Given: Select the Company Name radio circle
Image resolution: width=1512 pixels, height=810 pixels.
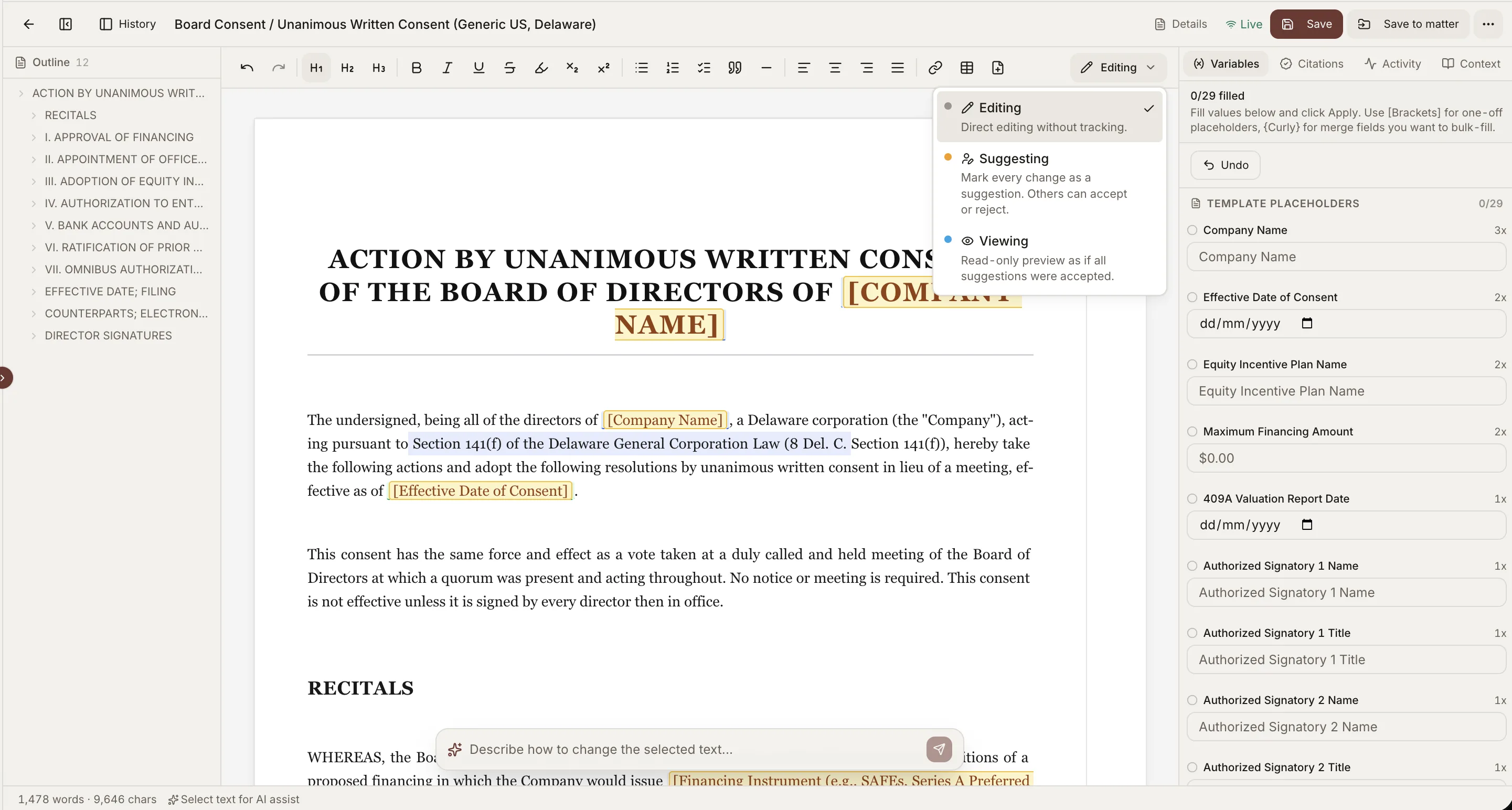Looking at the screenshot, I should tap(1192, 230).
